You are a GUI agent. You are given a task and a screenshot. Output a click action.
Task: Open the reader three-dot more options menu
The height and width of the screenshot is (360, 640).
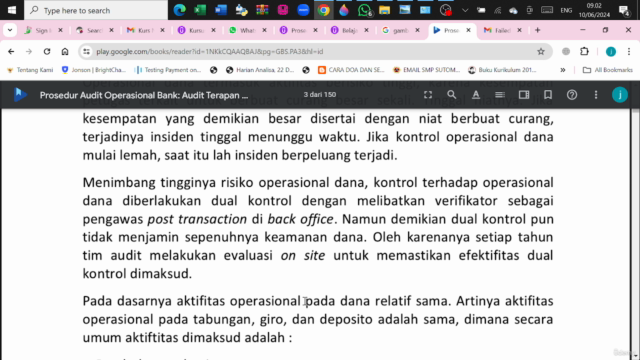coord(596,95)
